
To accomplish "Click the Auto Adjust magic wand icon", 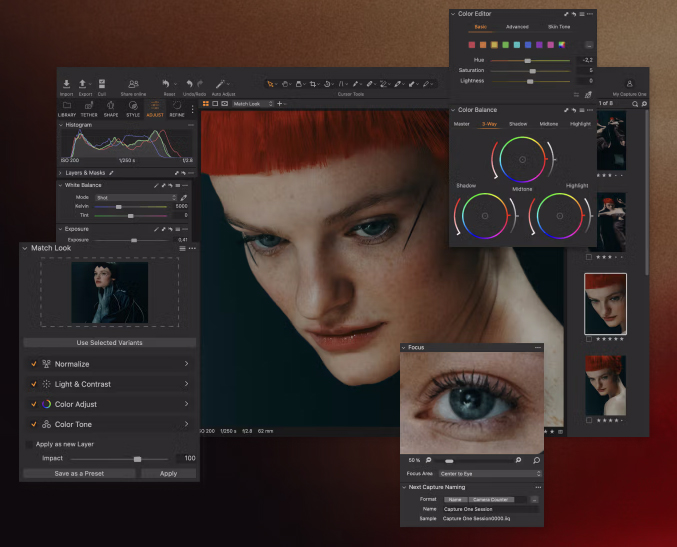I will (222, 85).
